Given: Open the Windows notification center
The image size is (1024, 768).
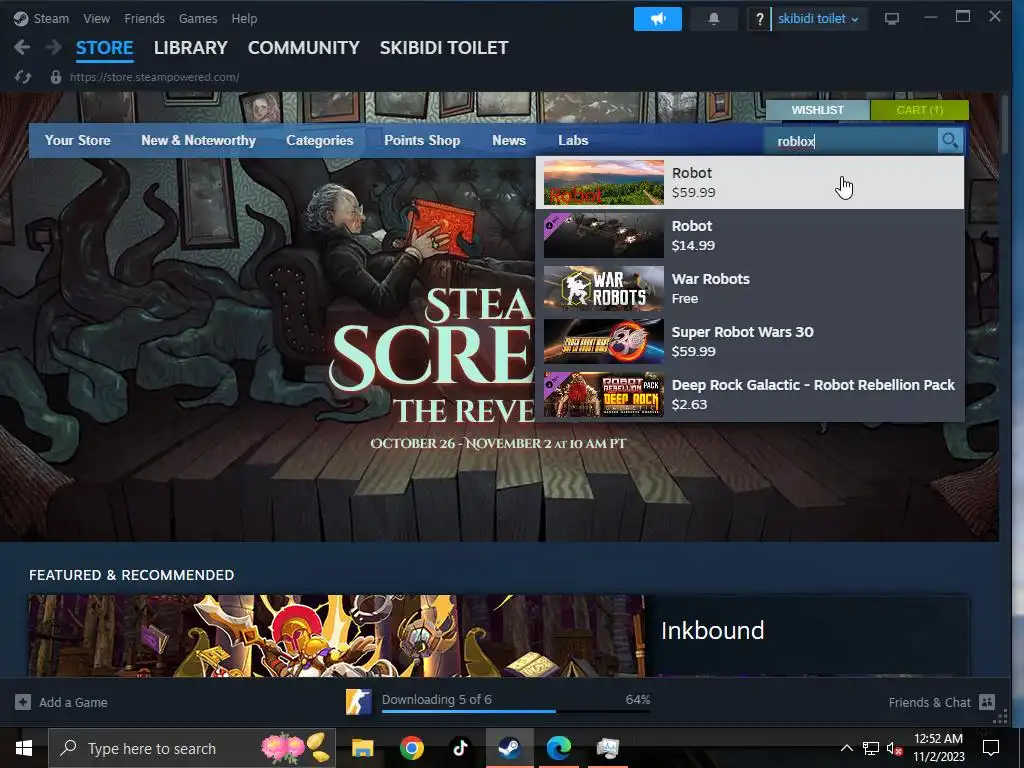Looking at the screenshot, I should 991,748.
